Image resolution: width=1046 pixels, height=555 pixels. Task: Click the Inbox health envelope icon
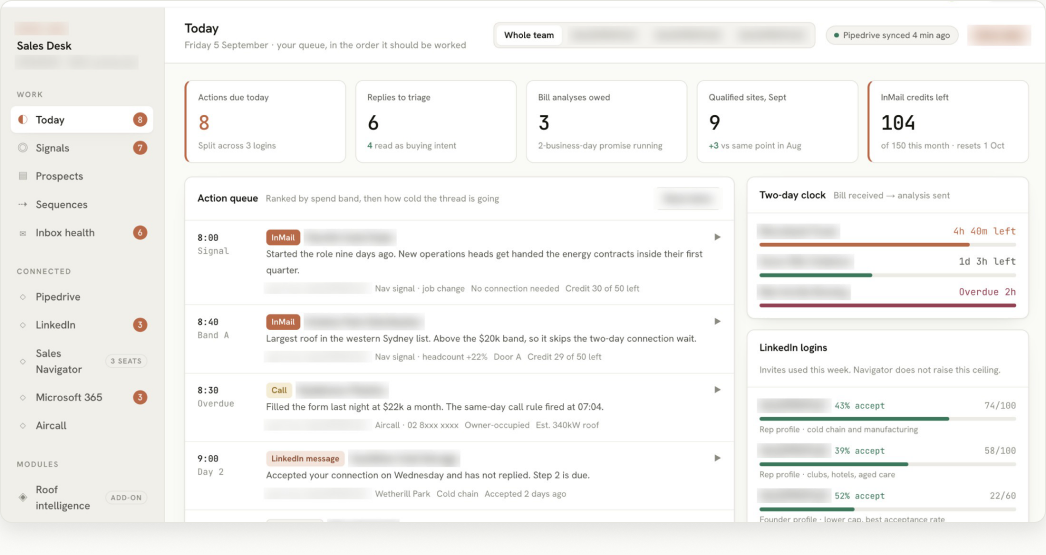coord(23,233)
